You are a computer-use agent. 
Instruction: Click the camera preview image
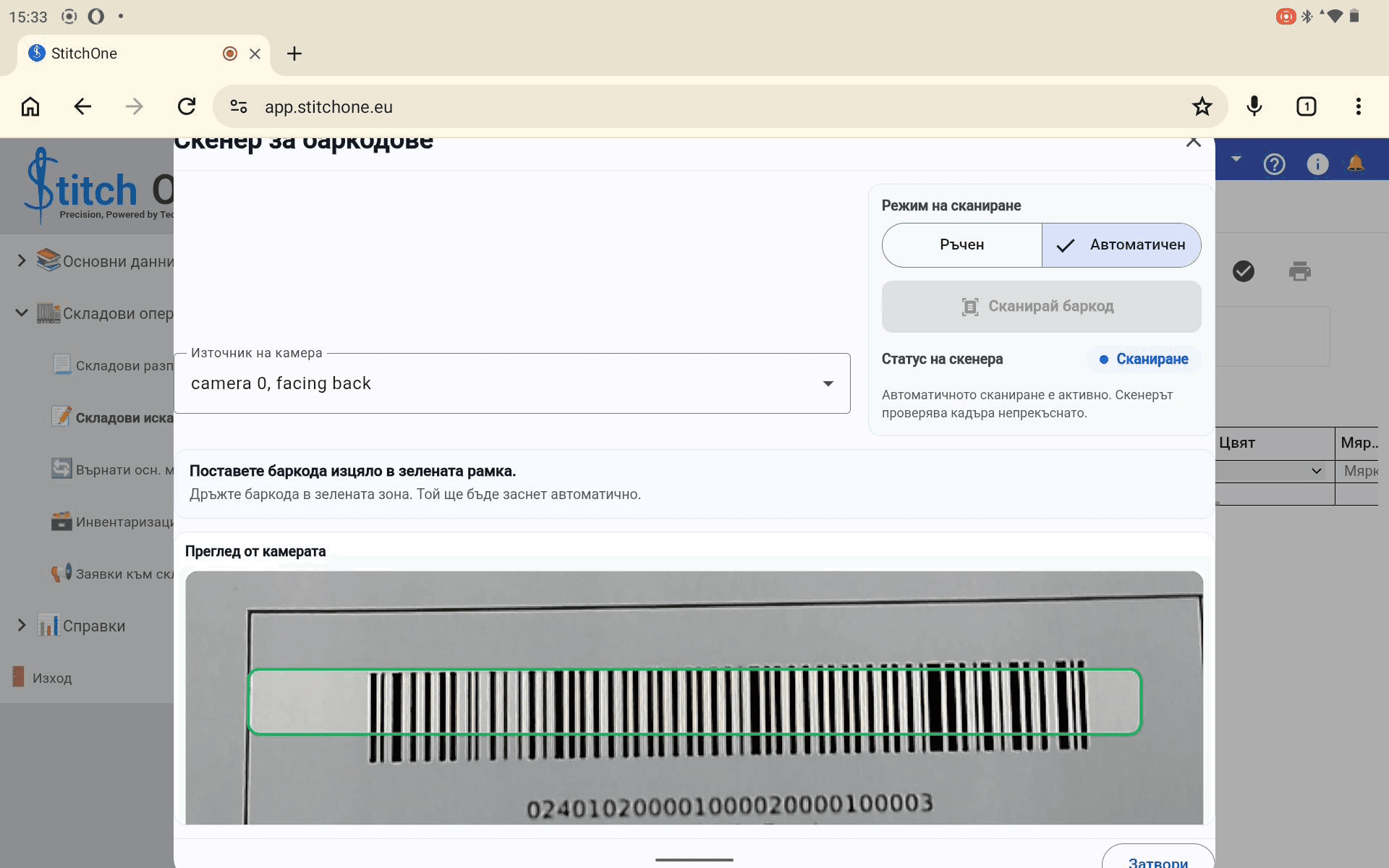(x=694, y=698)
